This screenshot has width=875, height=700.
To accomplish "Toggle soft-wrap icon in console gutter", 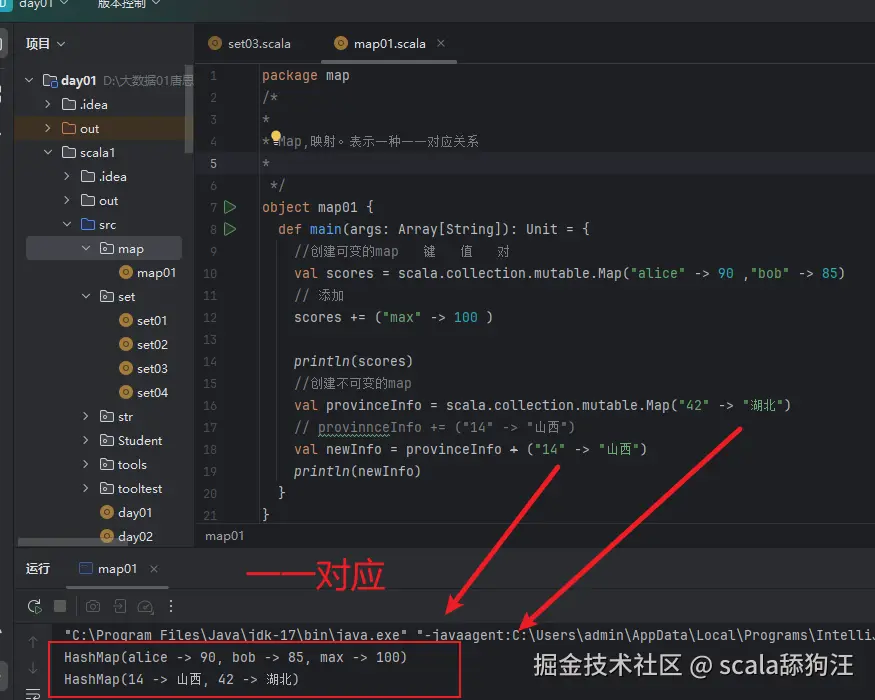I will 33,693.
